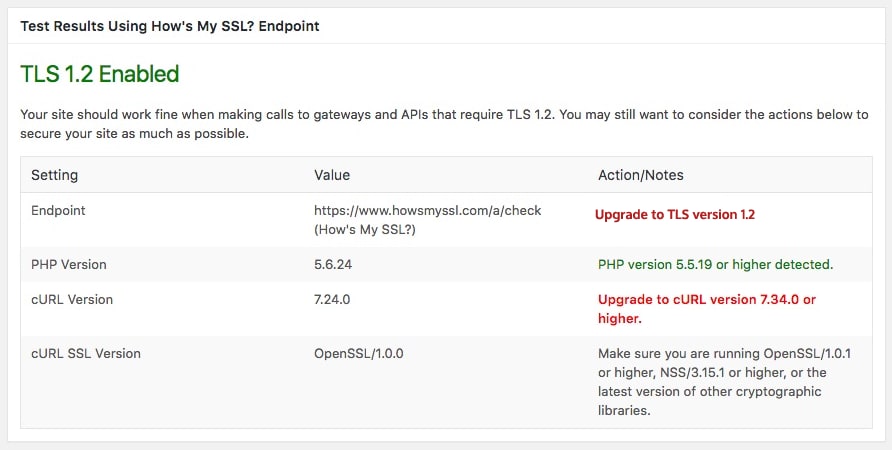Click the 'Upgrade to TLS version 1.2' note
The height and width of the screenshot is (450, 892).
[675, 214]
